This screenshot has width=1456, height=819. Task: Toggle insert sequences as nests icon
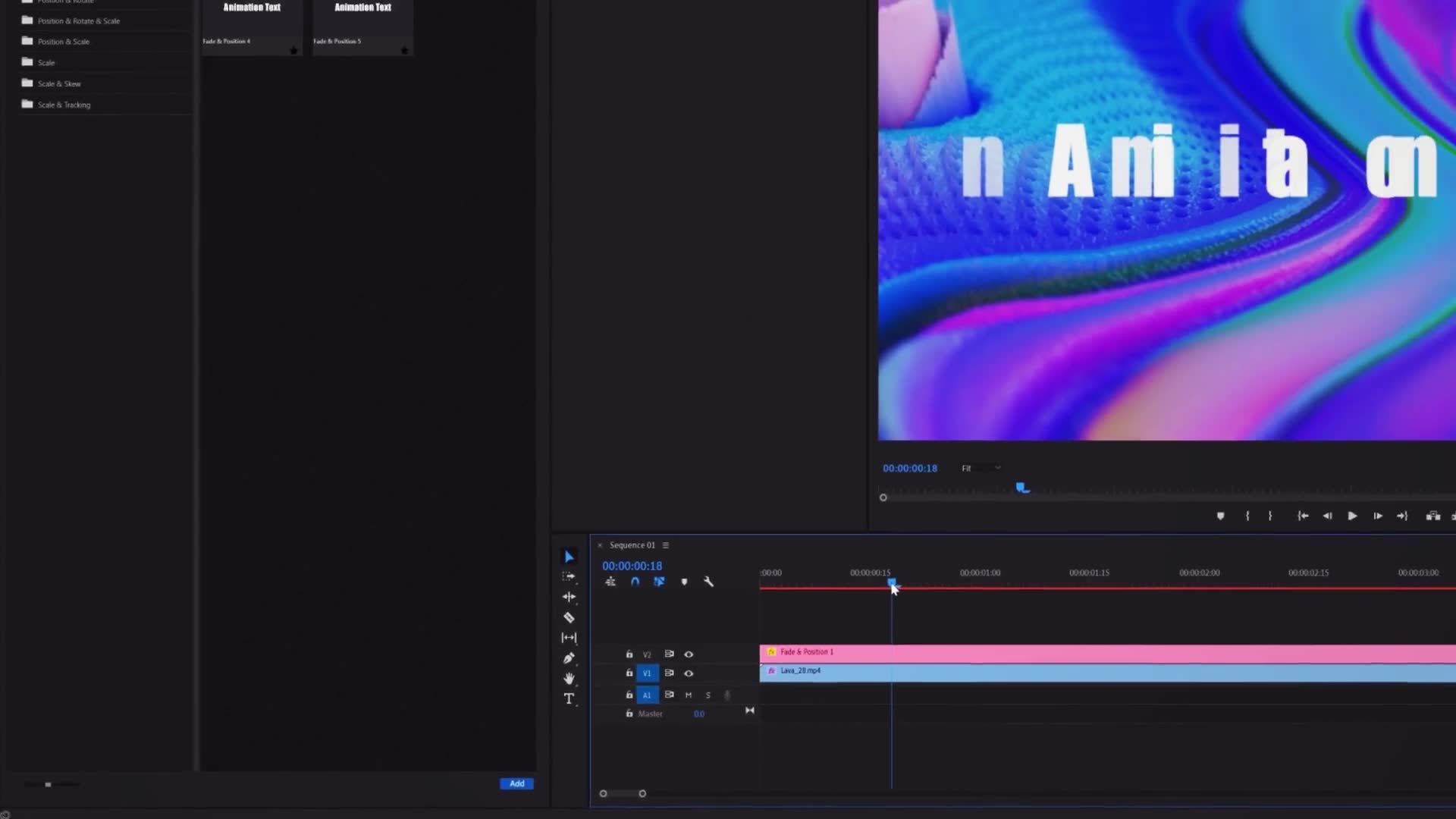click(x=610, y=582)
